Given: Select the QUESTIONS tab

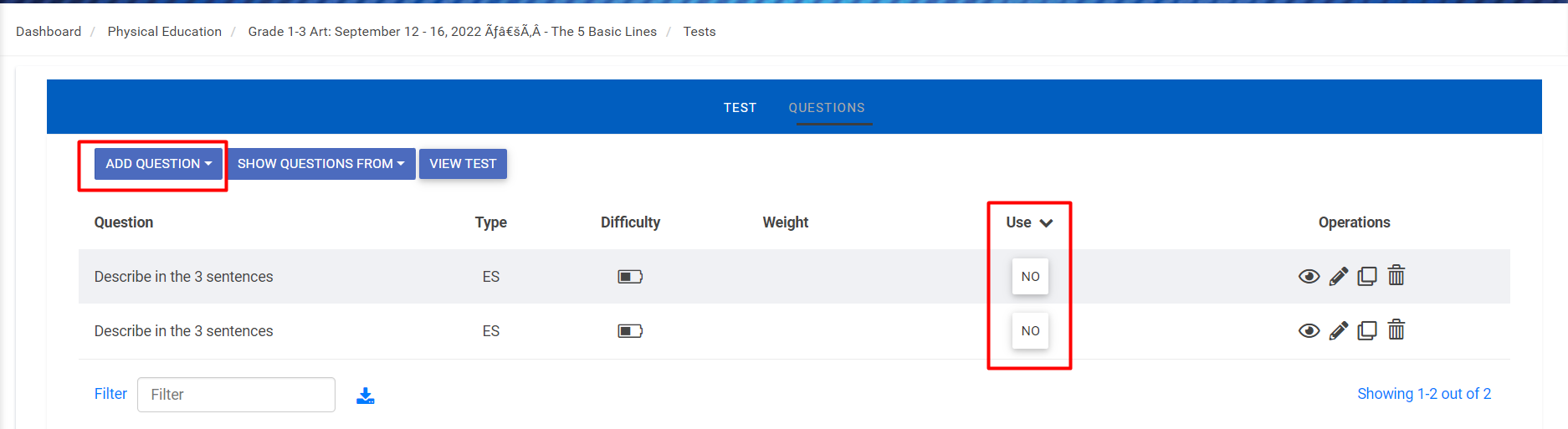Looking at the screenshot, I should point(826,108).
